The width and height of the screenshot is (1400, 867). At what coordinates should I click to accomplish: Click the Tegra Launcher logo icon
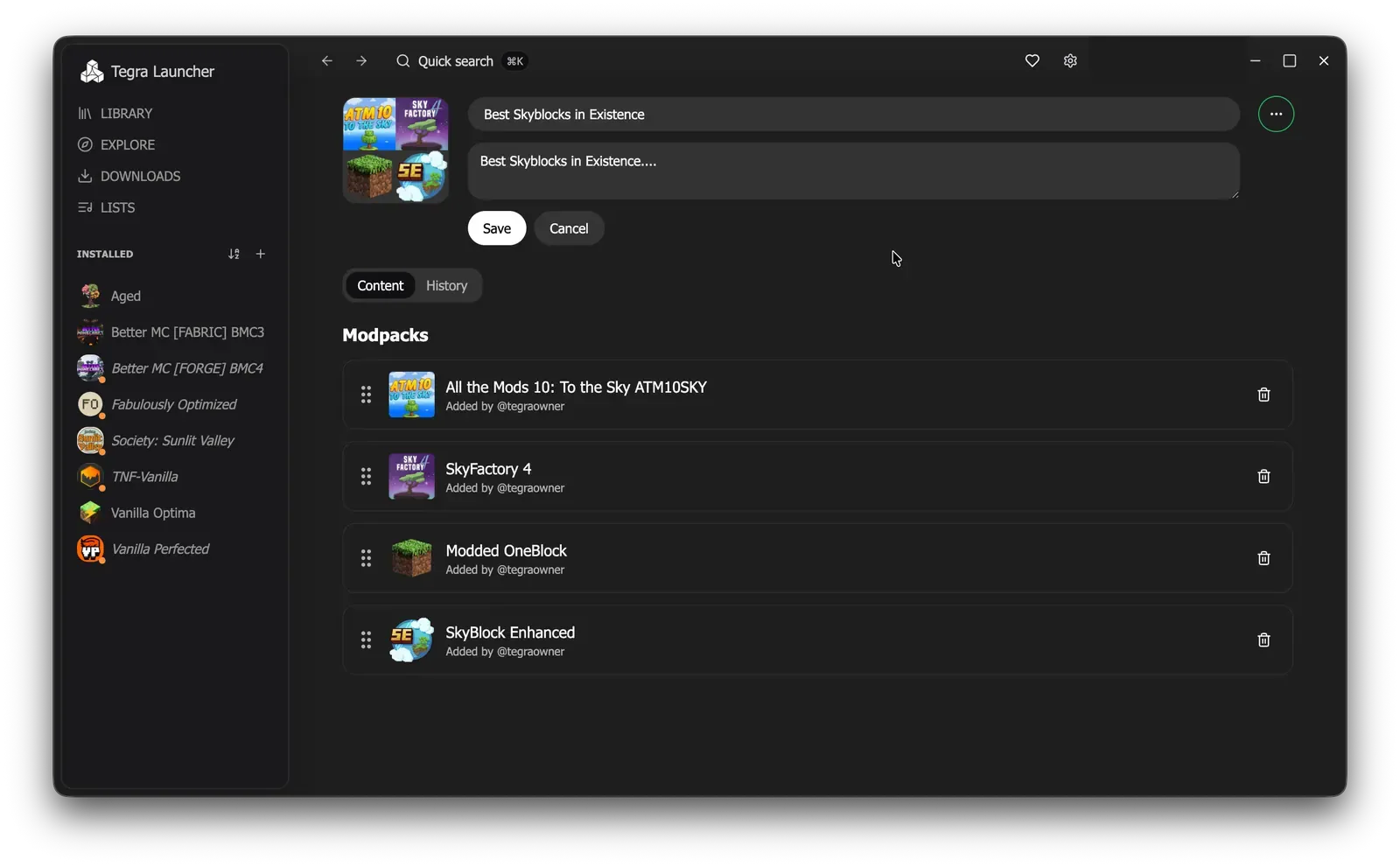tap(91, 72)
